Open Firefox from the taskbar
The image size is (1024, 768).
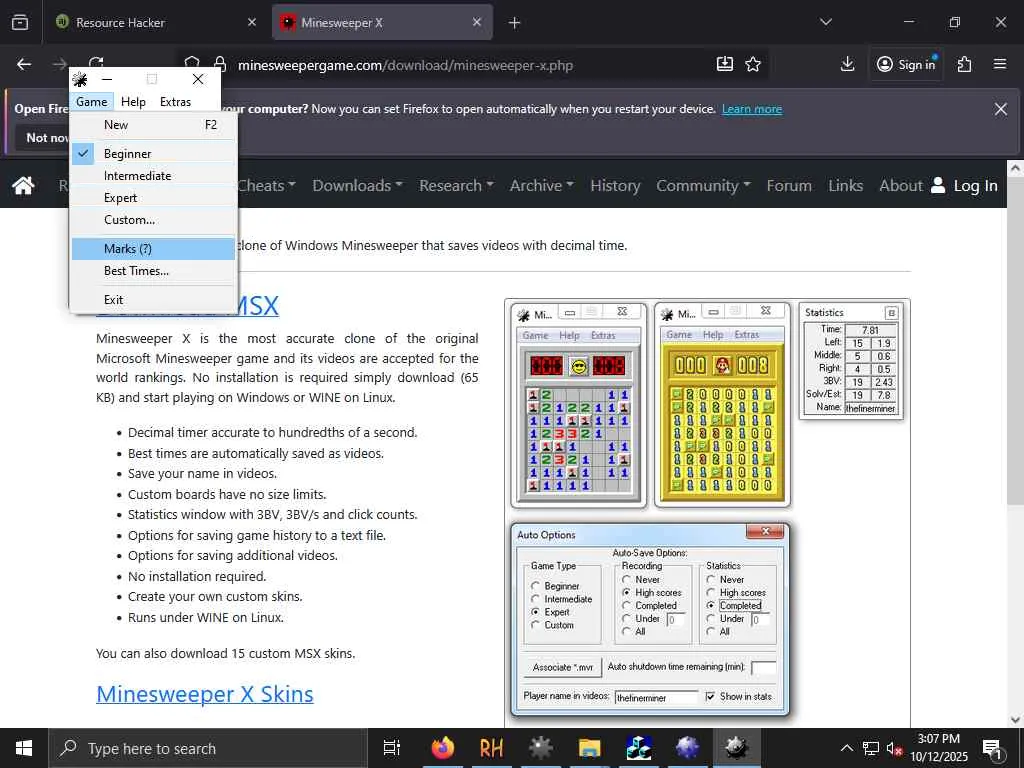(x=443, y=748)
